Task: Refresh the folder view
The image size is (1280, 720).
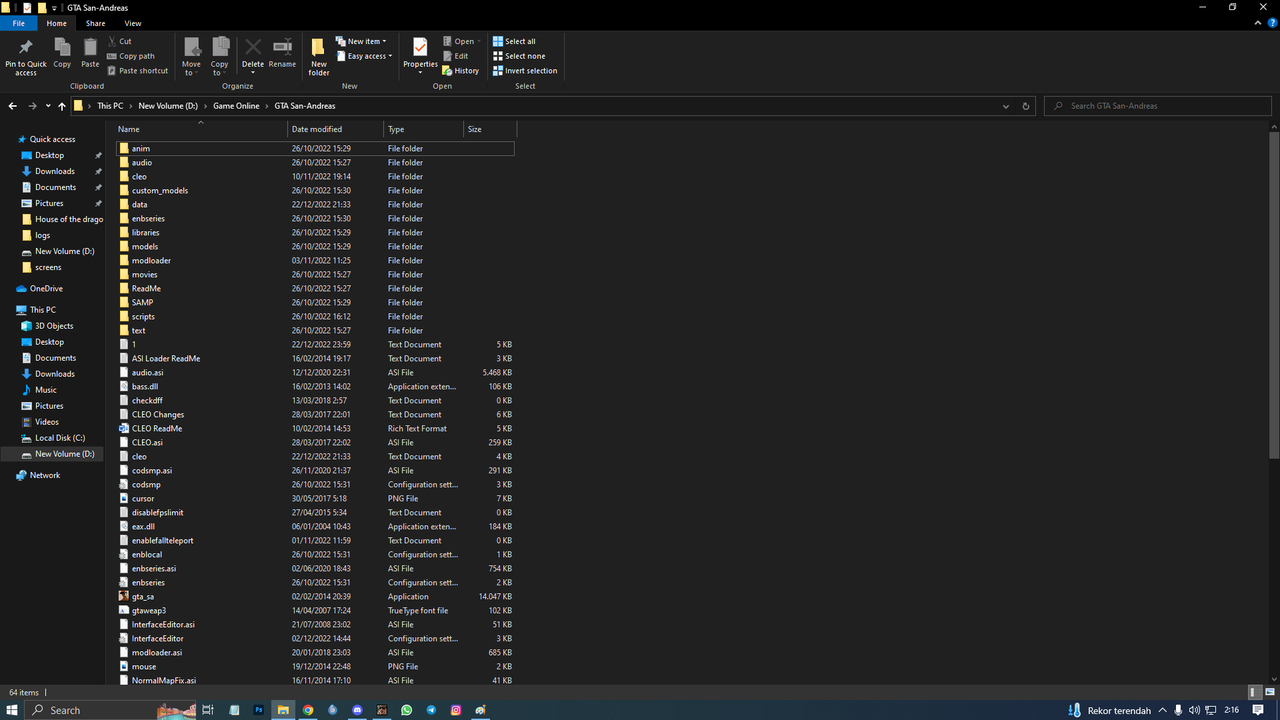Action: [1026, 106]
